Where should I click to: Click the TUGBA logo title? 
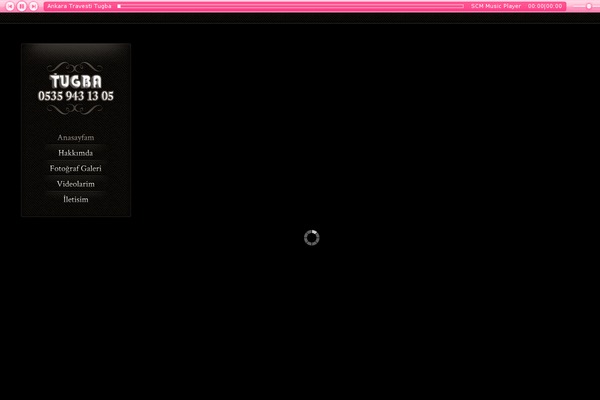pos(76,81)
